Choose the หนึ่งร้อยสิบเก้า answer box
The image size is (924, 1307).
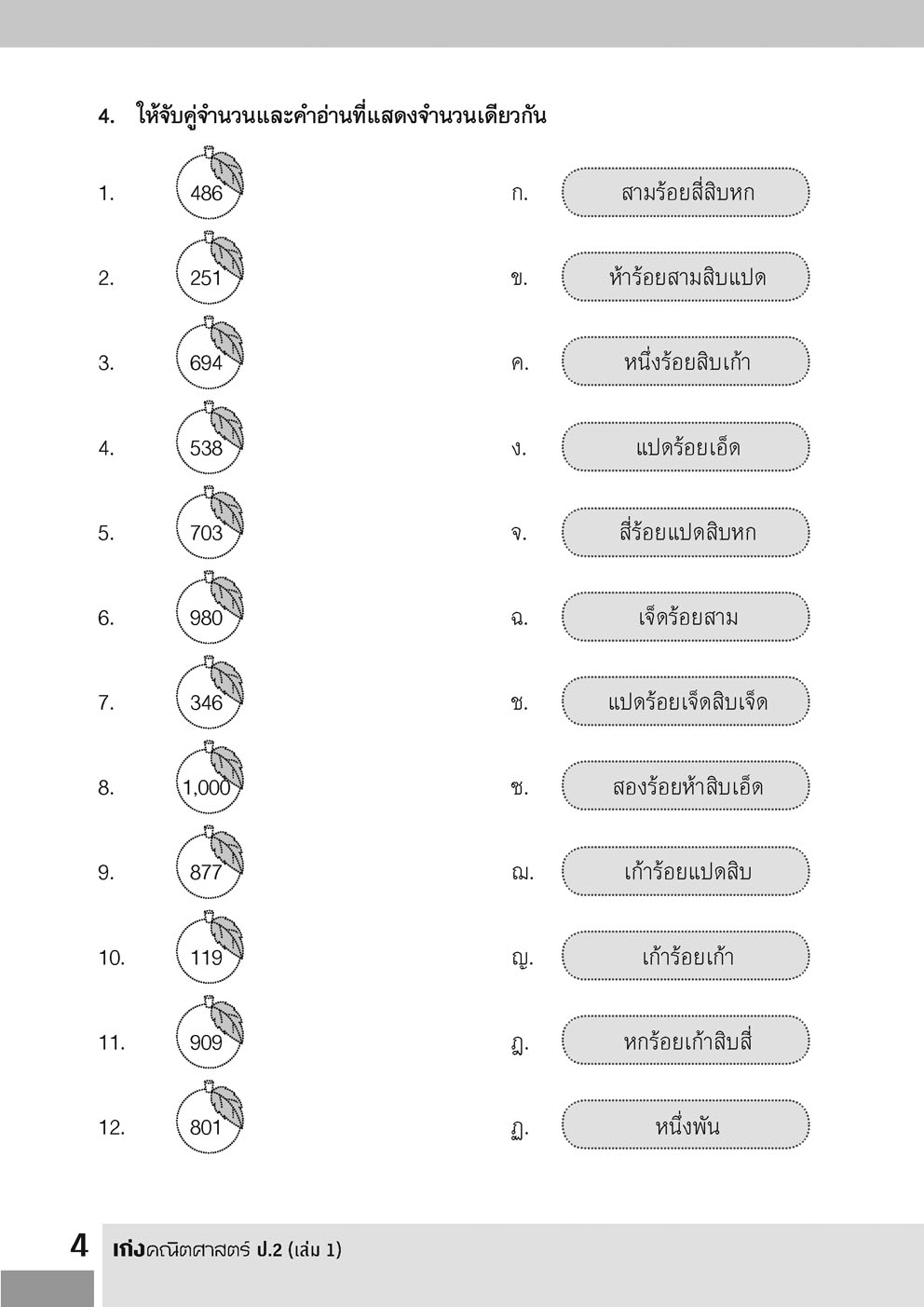click(x=686, y=362)
